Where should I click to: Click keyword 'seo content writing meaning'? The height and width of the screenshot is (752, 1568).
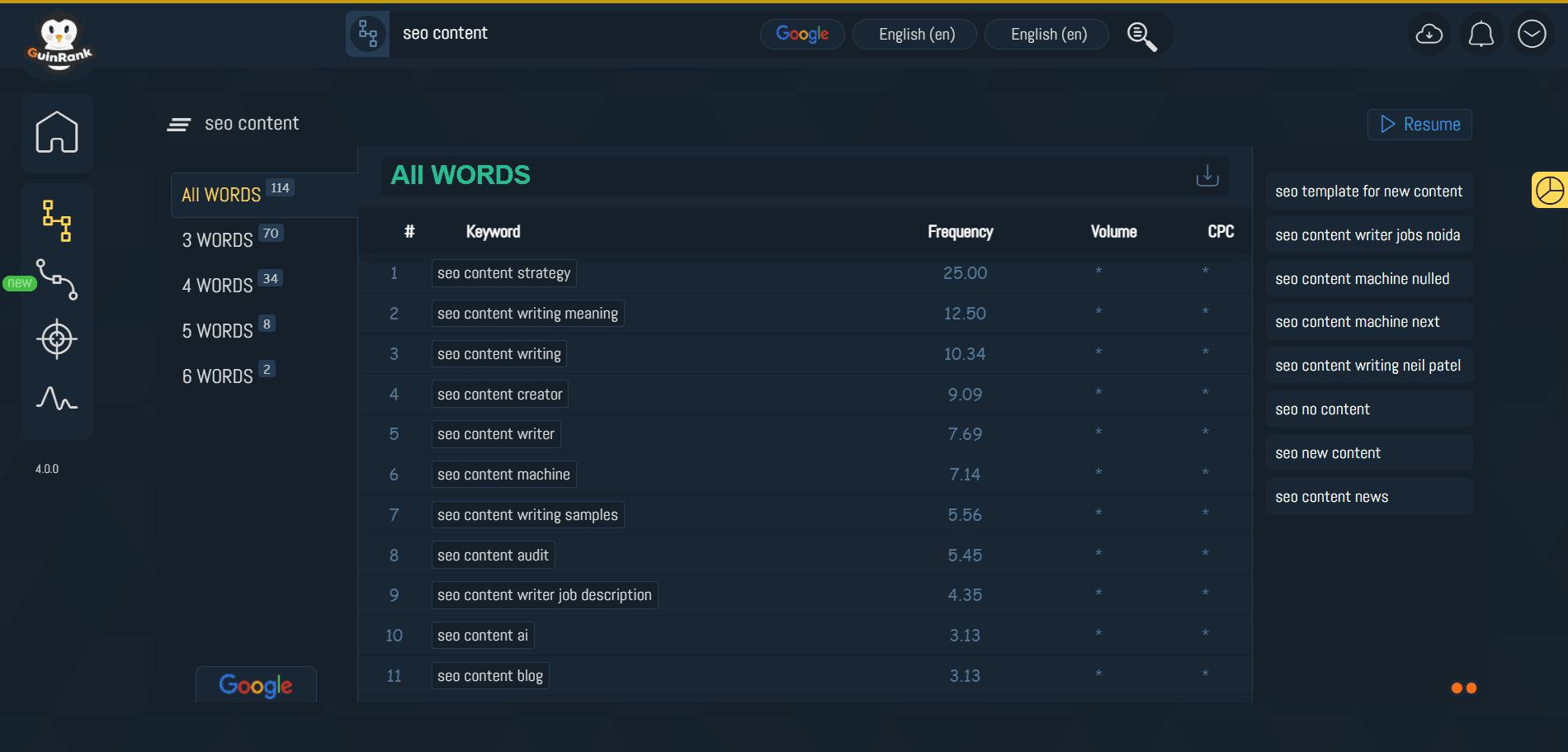pyautogui.click(x=527, y=314)
